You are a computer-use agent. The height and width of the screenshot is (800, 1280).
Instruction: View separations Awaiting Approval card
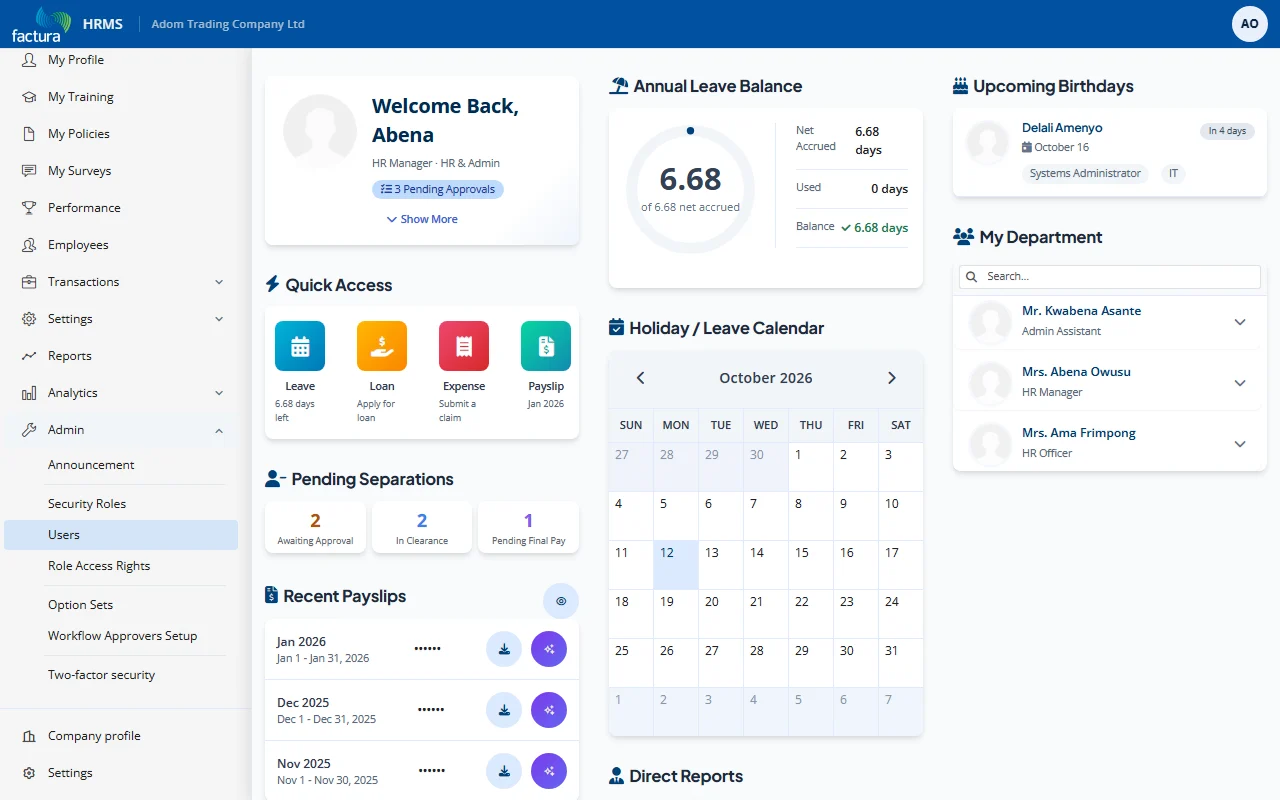[x=315, y=528]
